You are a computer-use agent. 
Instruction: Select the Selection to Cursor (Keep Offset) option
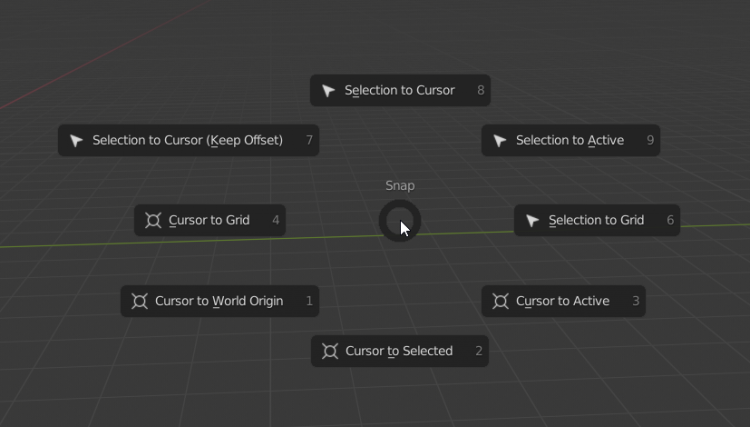[x=187, y=141]
